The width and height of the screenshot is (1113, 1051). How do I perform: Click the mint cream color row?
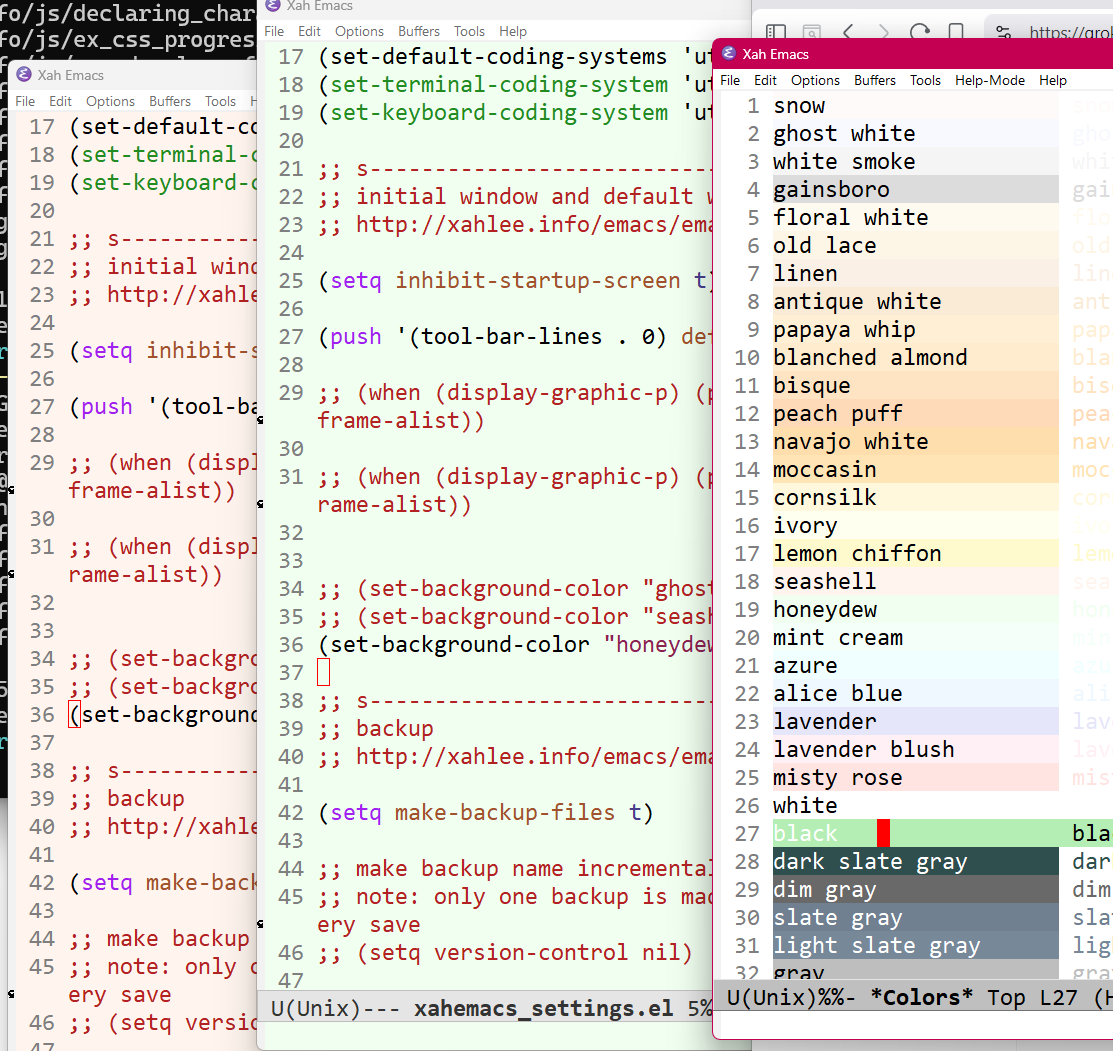[x=916, y=638]
